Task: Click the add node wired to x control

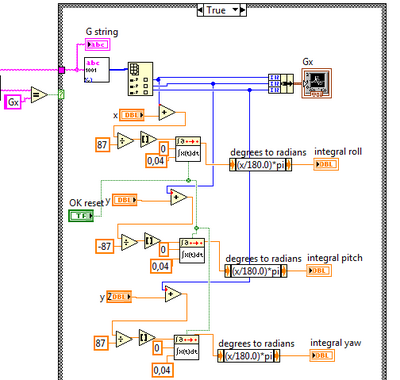Action: (167, 113)
